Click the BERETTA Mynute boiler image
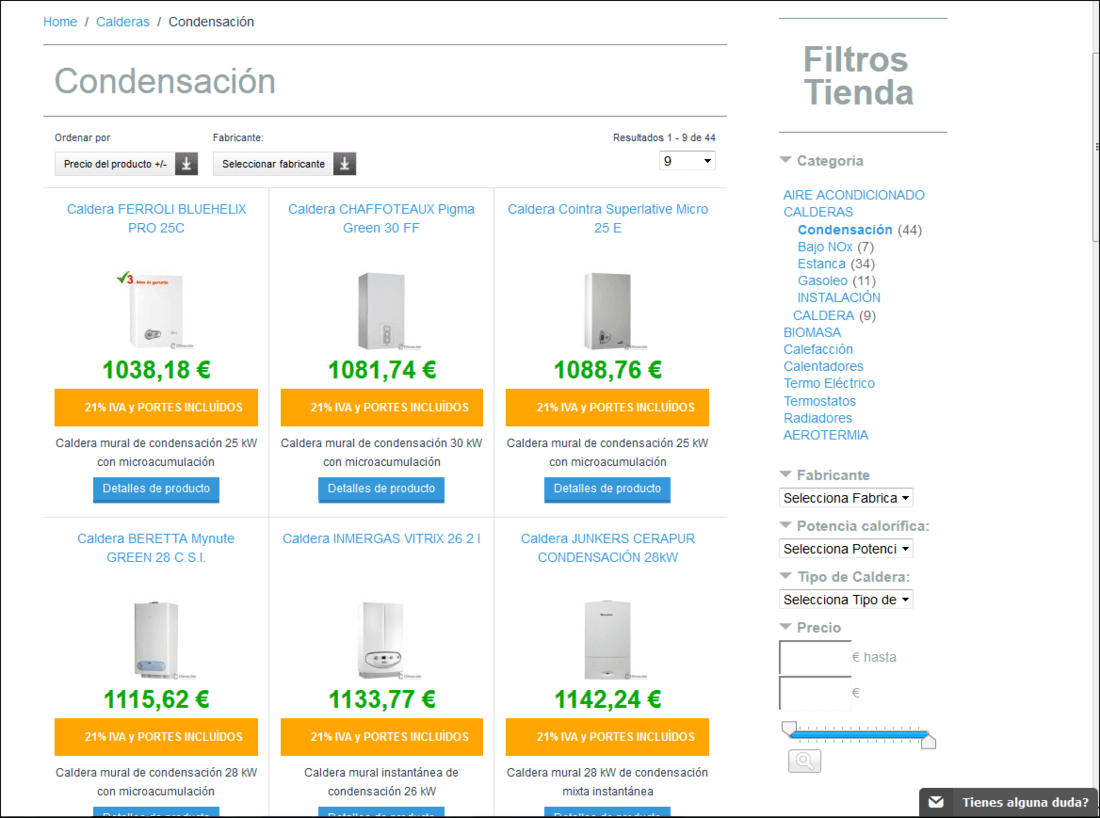Screen dimensions: 1100x818 click(x=156, y=640)
